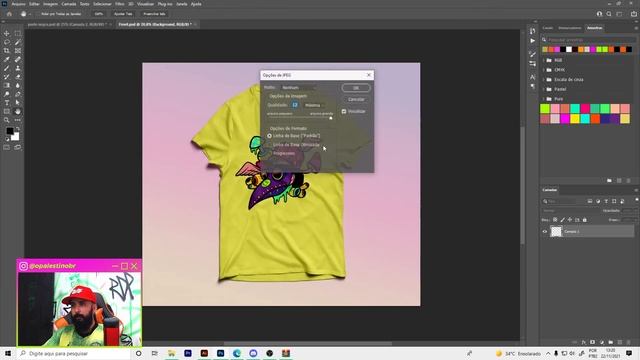The height and width of the screenshot is (360, 640).
Task: Open the Fosco matte dropdown in JPEG dialog
Action: pyautogui.click(x=298, y=87)
